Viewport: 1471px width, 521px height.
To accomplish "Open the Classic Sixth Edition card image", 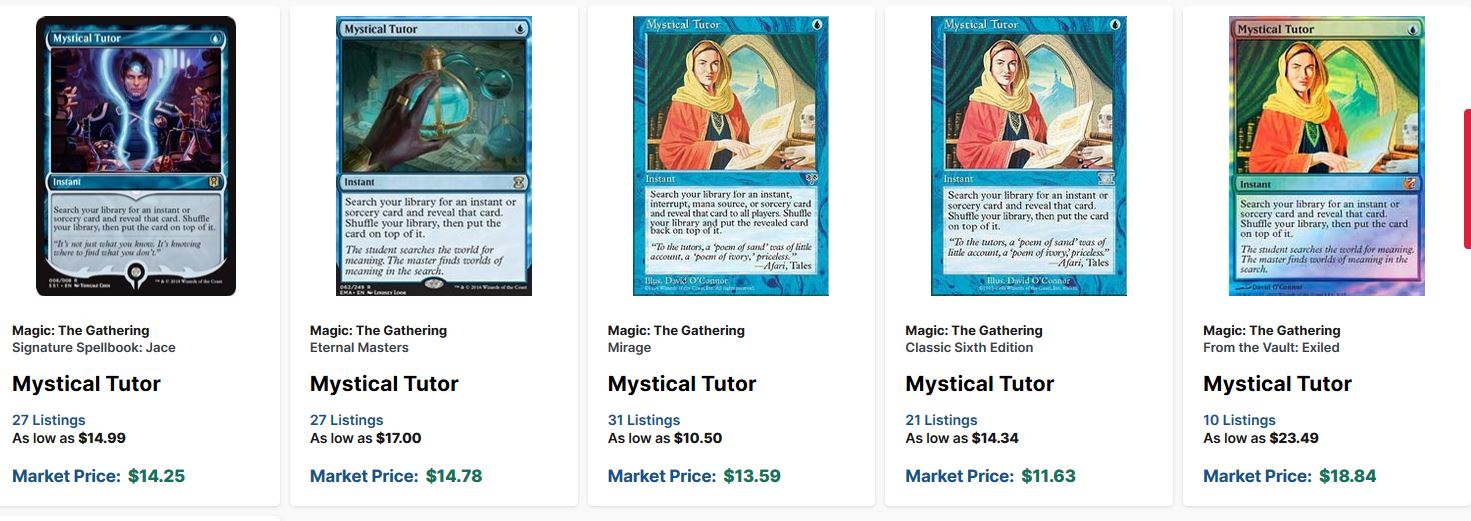I will point(1029,156).
